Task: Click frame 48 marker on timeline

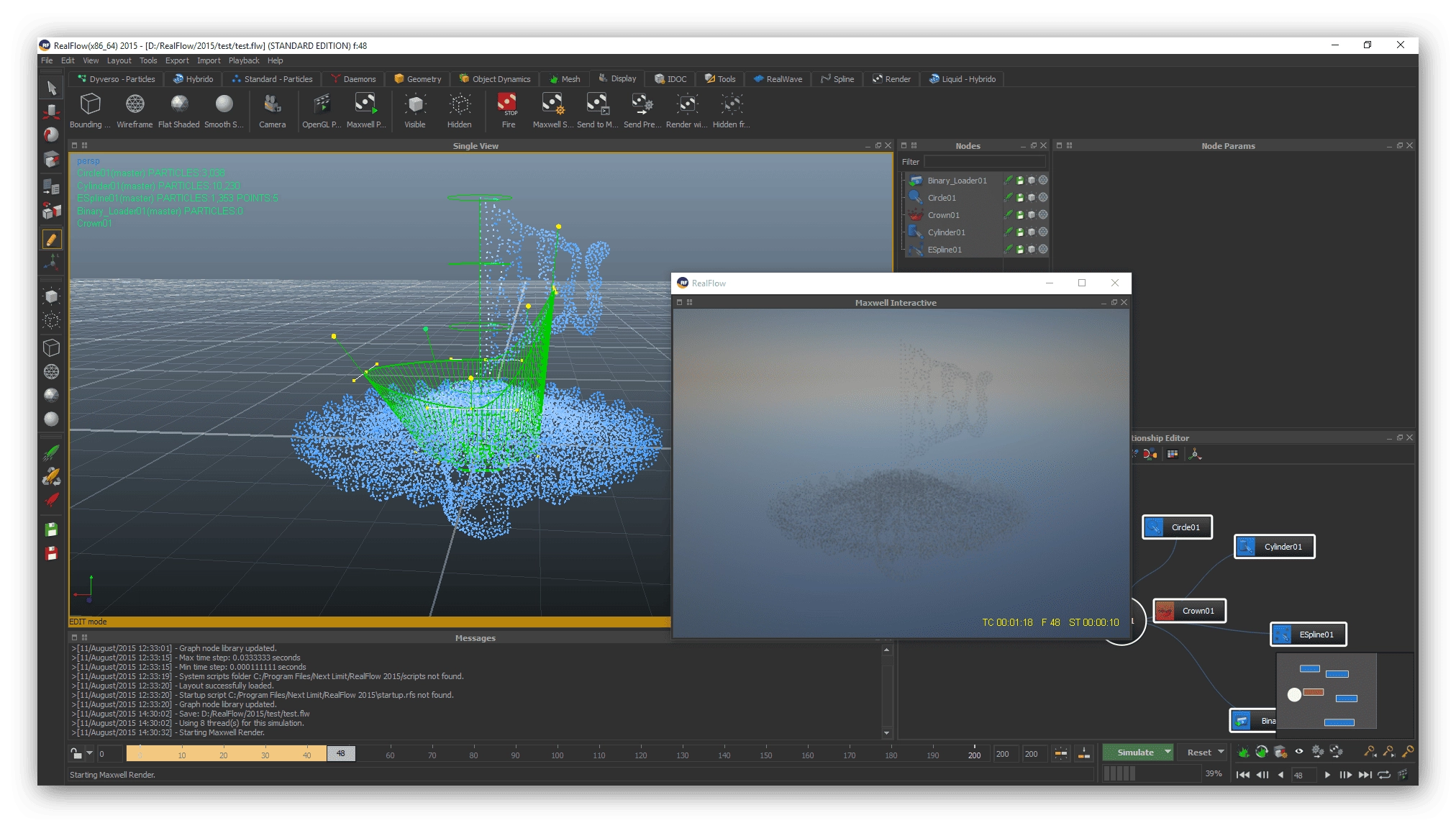Action: pos(341,754)
